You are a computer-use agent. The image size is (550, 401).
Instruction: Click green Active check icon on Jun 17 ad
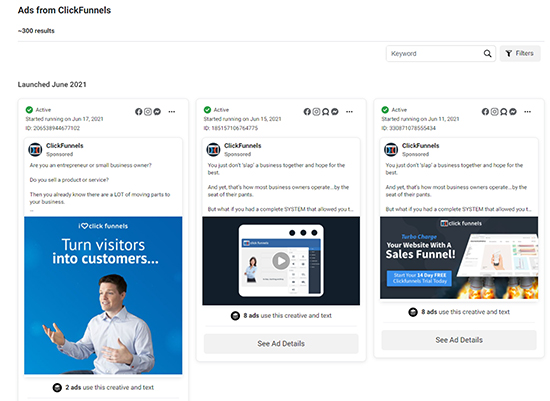(x=29, y=110)
